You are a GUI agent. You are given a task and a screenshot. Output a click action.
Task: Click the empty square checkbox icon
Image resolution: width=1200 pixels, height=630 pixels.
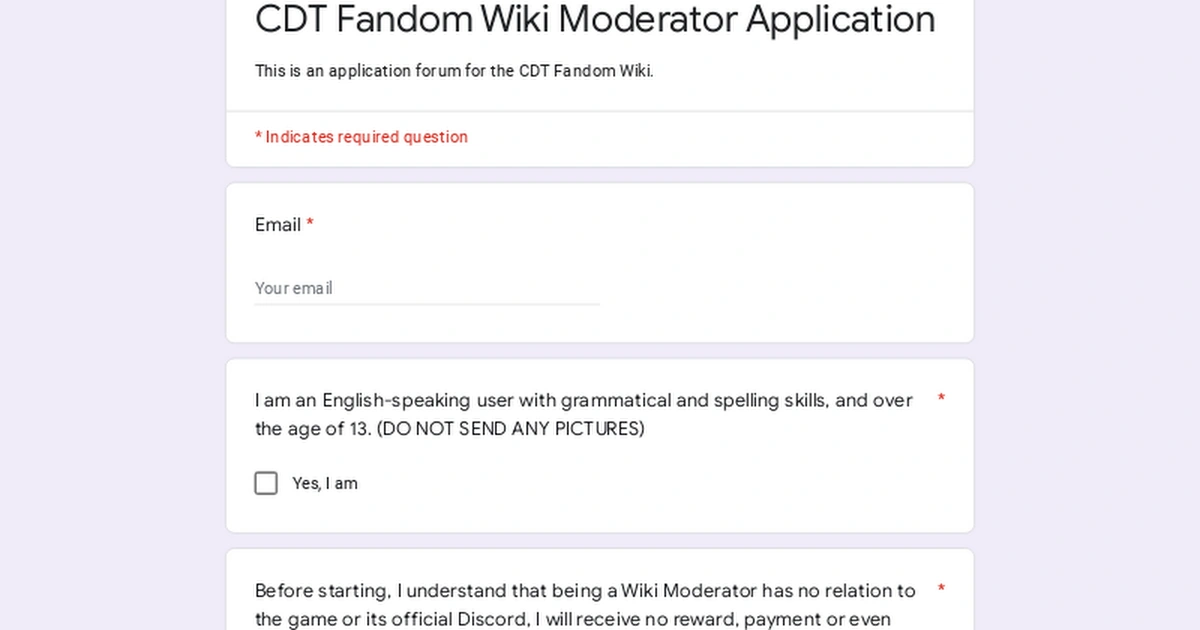point(266,483)
